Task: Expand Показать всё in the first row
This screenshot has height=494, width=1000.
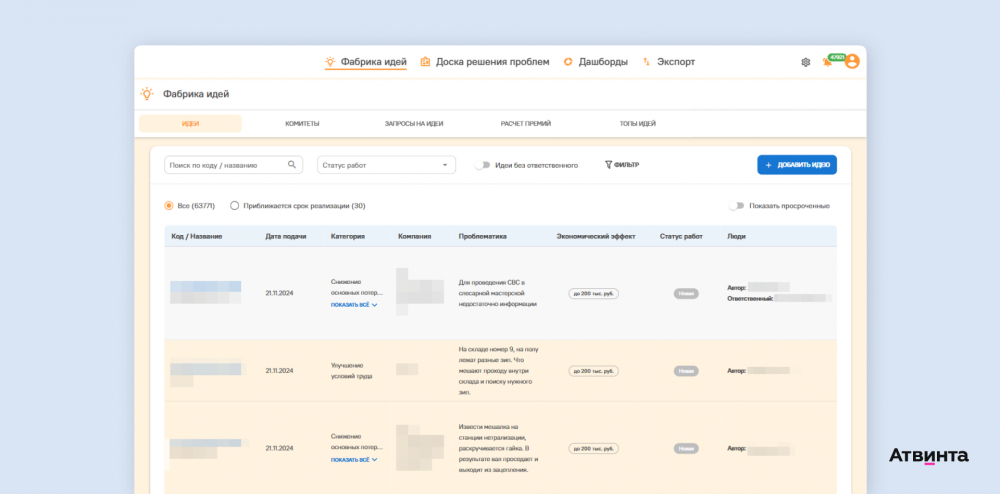Action: click(354, 304)
